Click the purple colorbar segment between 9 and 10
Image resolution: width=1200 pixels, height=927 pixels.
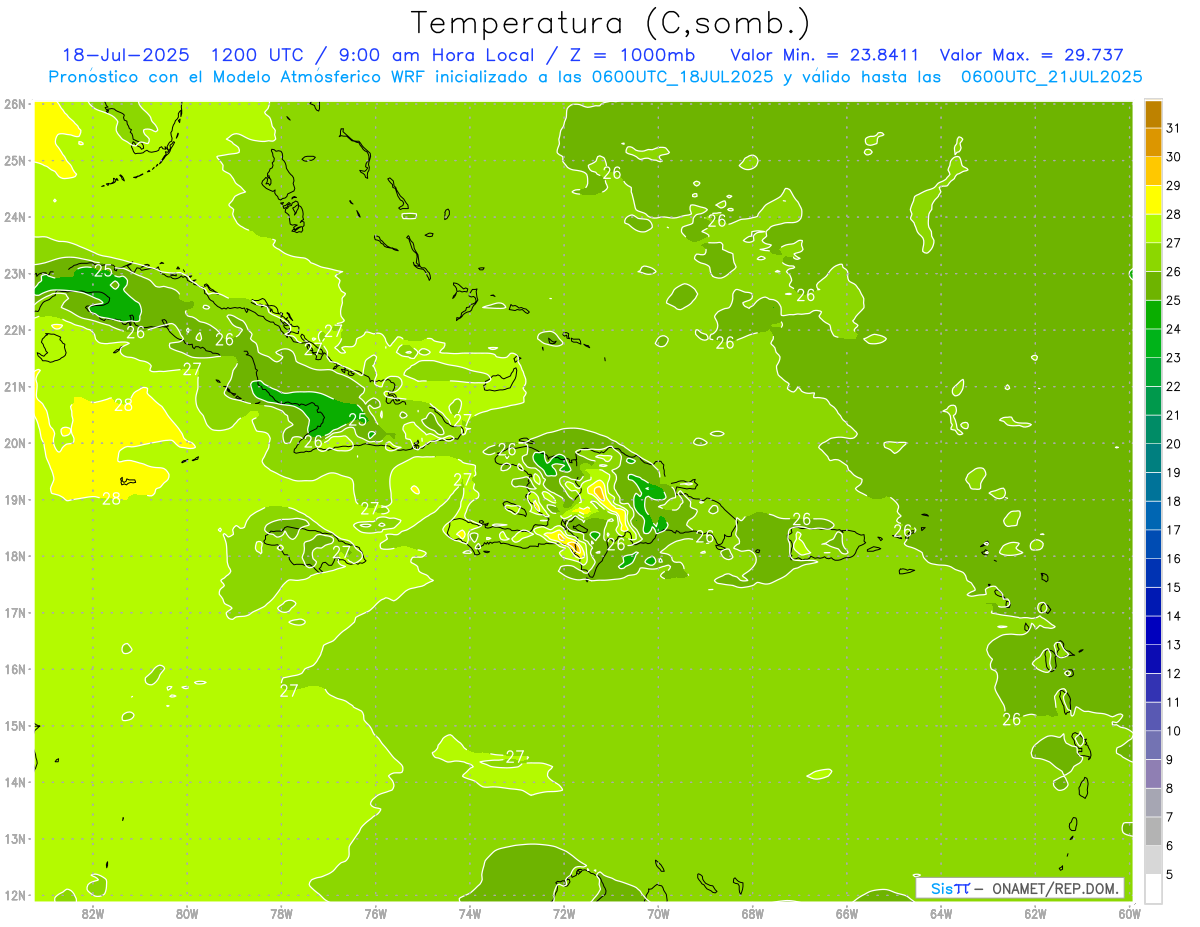1153,745
